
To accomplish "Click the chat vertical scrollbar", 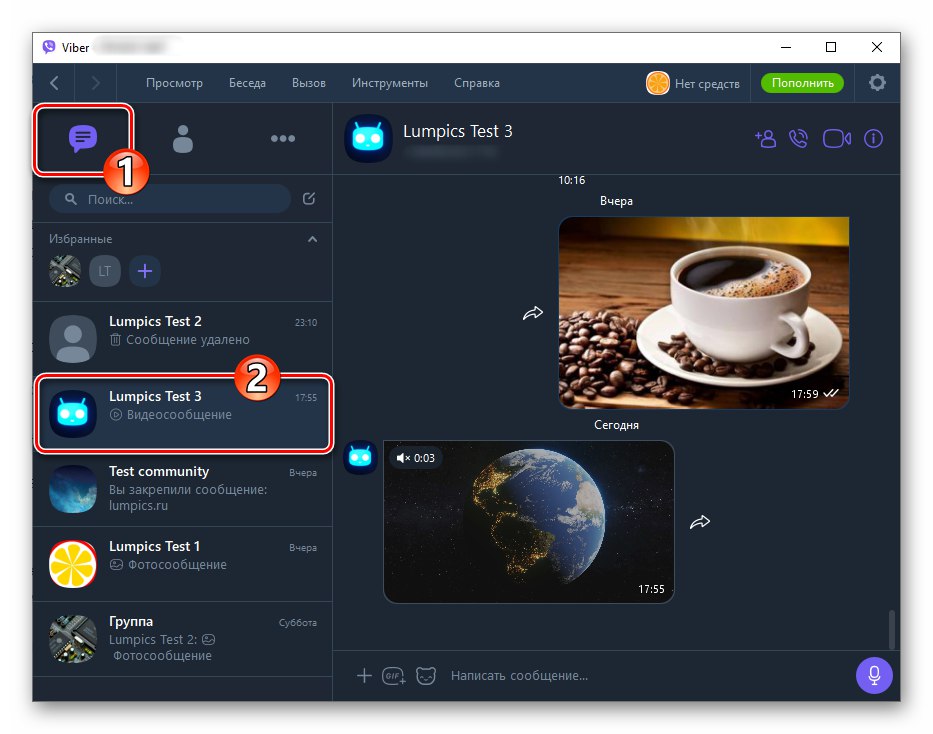I will coord(891,629).
